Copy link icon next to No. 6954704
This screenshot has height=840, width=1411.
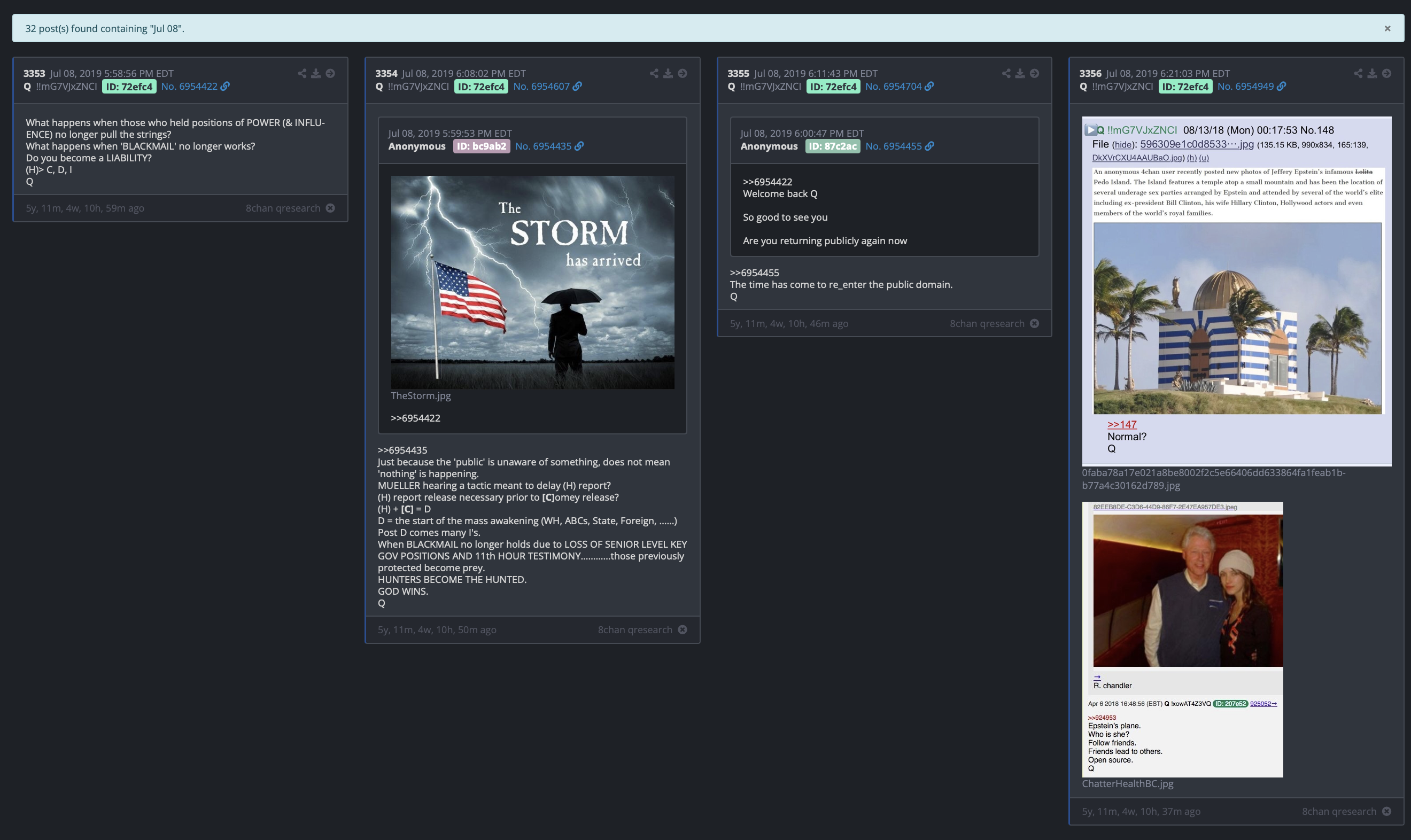[x=929, y=86]
